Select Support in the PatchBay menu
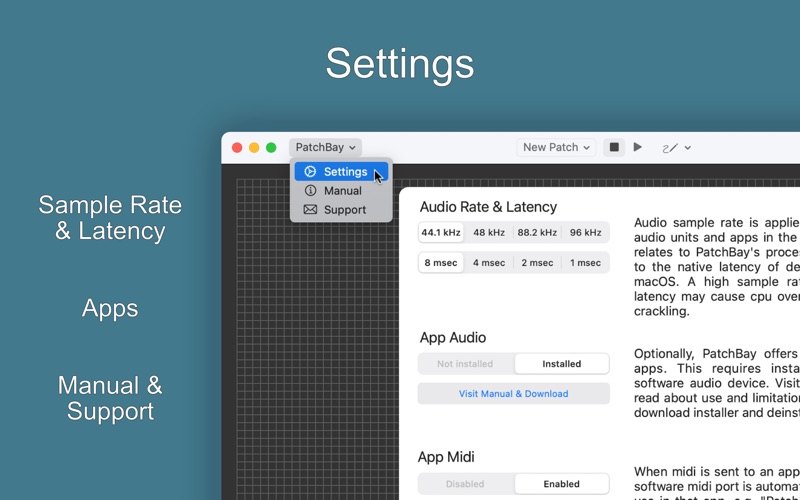Screen dimensions: 800x500 [341, 210]
